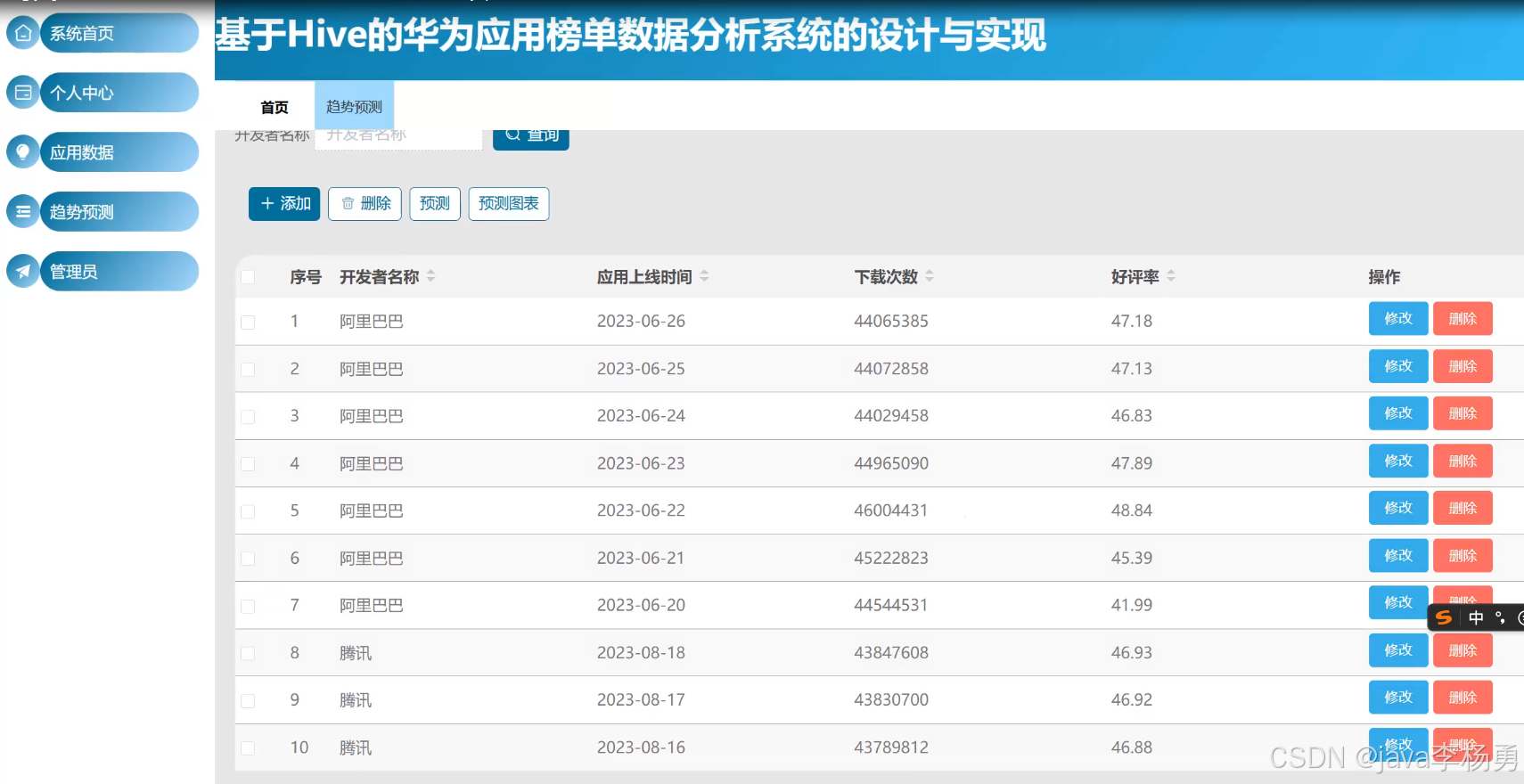1524x784 pixels.
Task: Click 删除 for the 2023-06-21 row
Action: (1463, 555)
